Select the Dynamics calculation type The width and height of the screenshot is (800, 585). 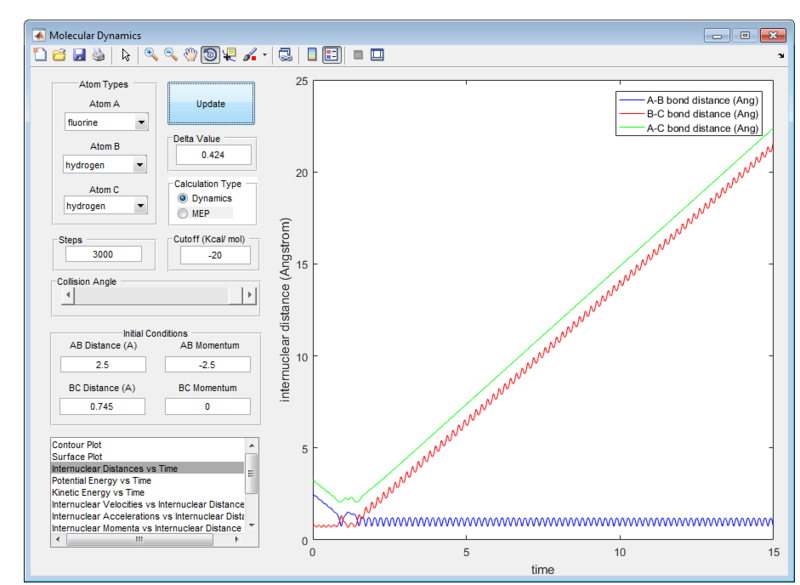tap(205, 198)
